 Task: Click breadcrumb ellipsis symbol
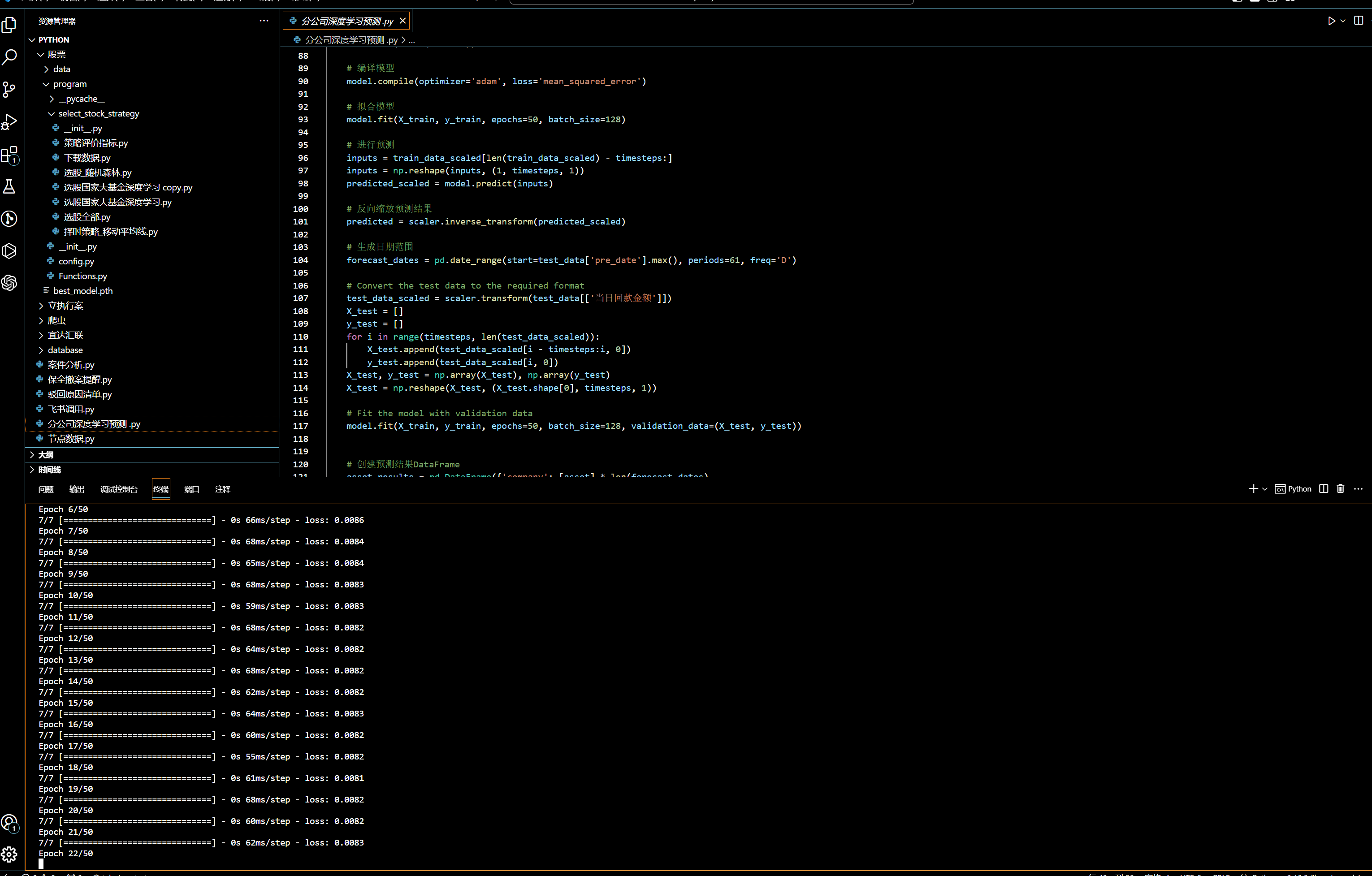pyautogui.click(x=412, y=40)
